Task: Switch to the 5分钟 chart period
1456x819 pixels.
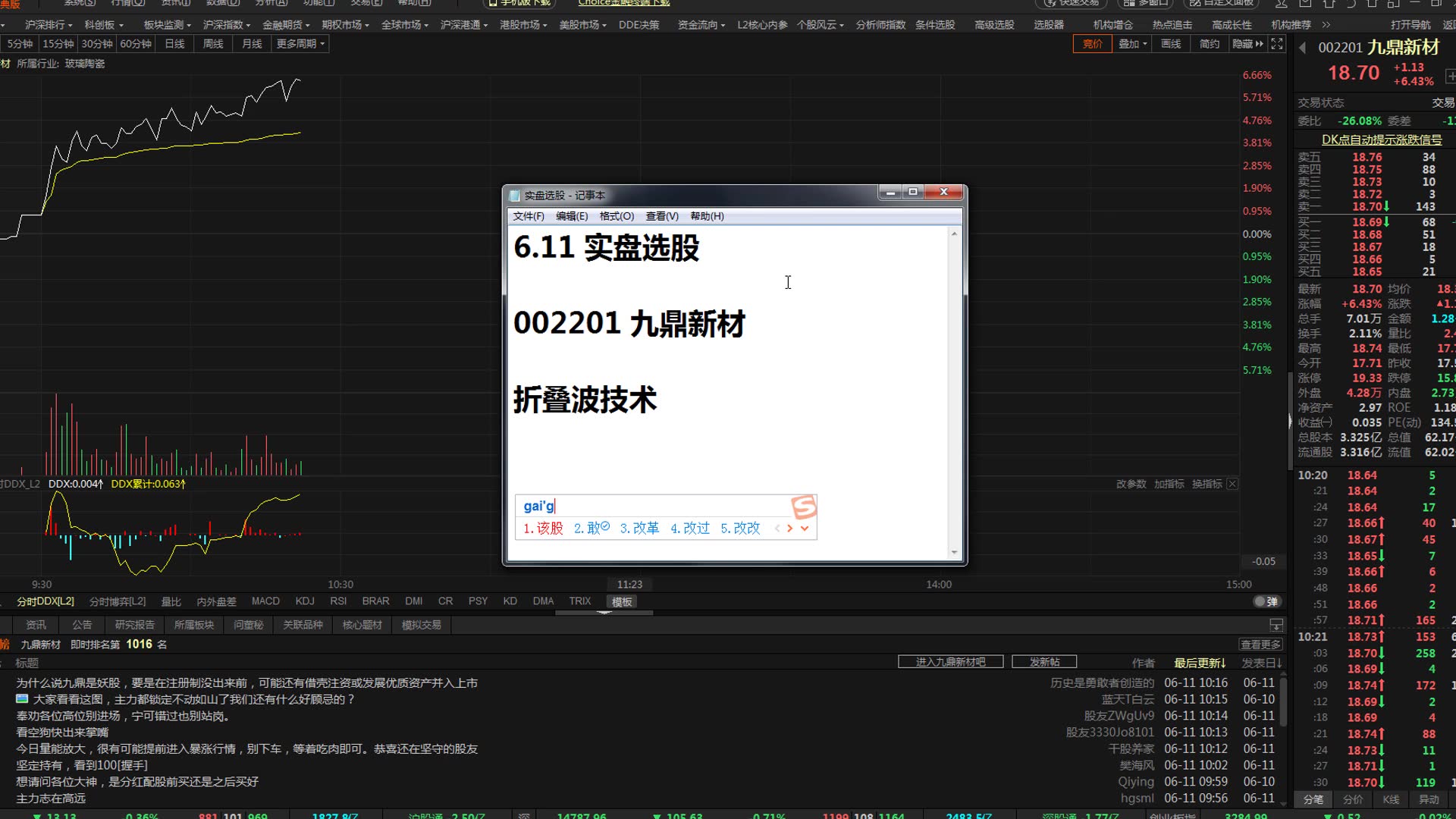Action: click(x=20, y=44)
